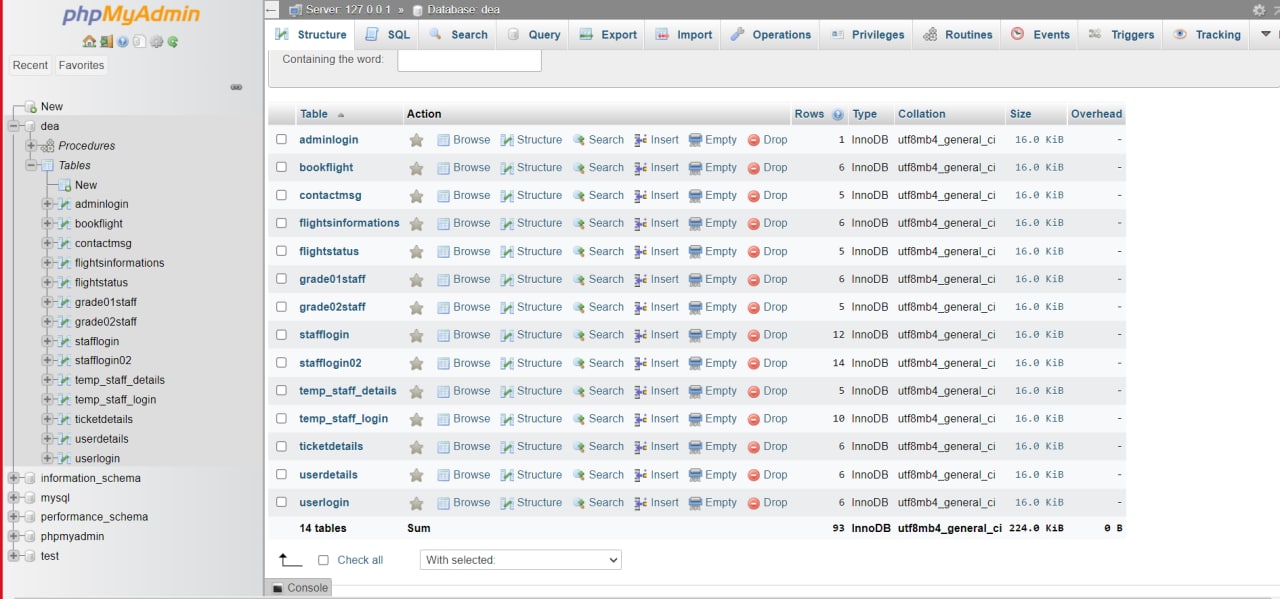Open the Privileges tab

866,34
